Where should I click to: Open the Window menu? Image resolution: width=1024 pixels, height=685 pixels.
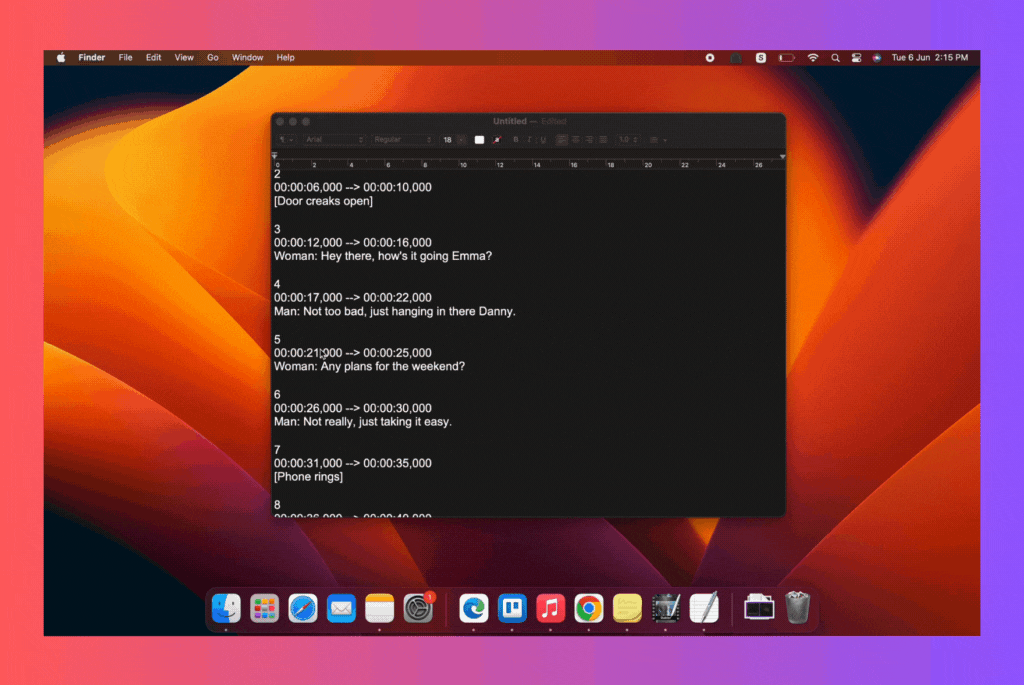248,58
